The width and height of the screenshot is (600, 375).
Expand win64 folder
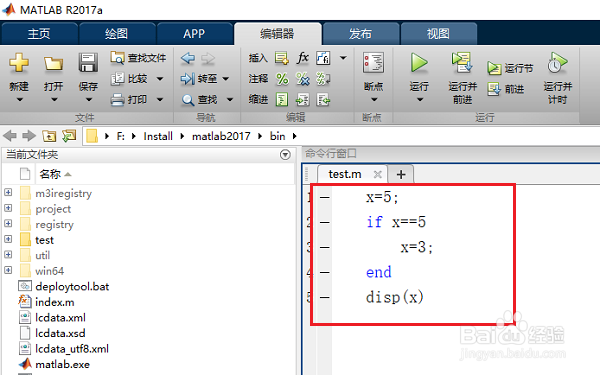point(8,270)
